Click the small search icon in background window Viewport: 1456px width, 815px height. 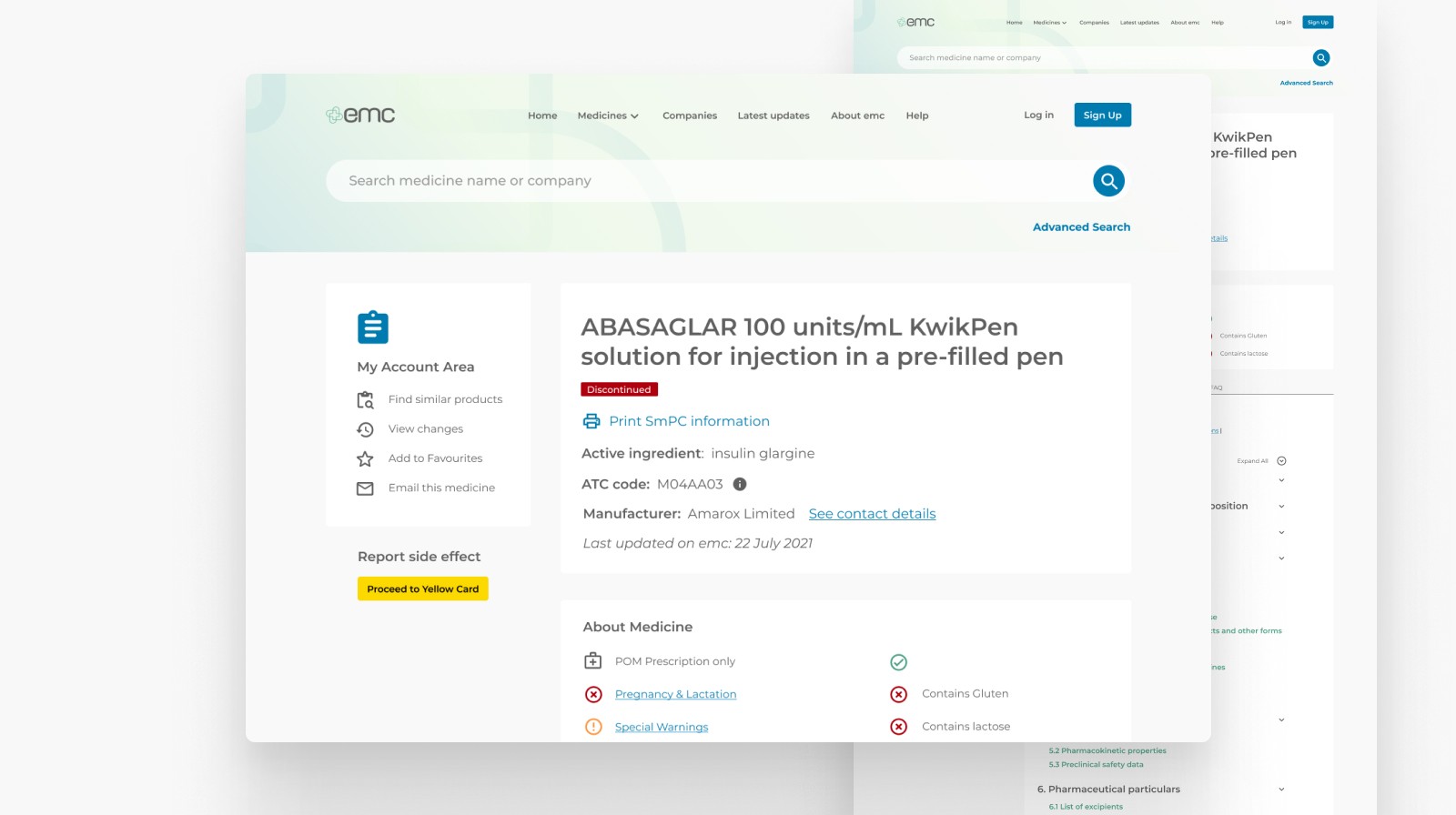point(1321,57)
